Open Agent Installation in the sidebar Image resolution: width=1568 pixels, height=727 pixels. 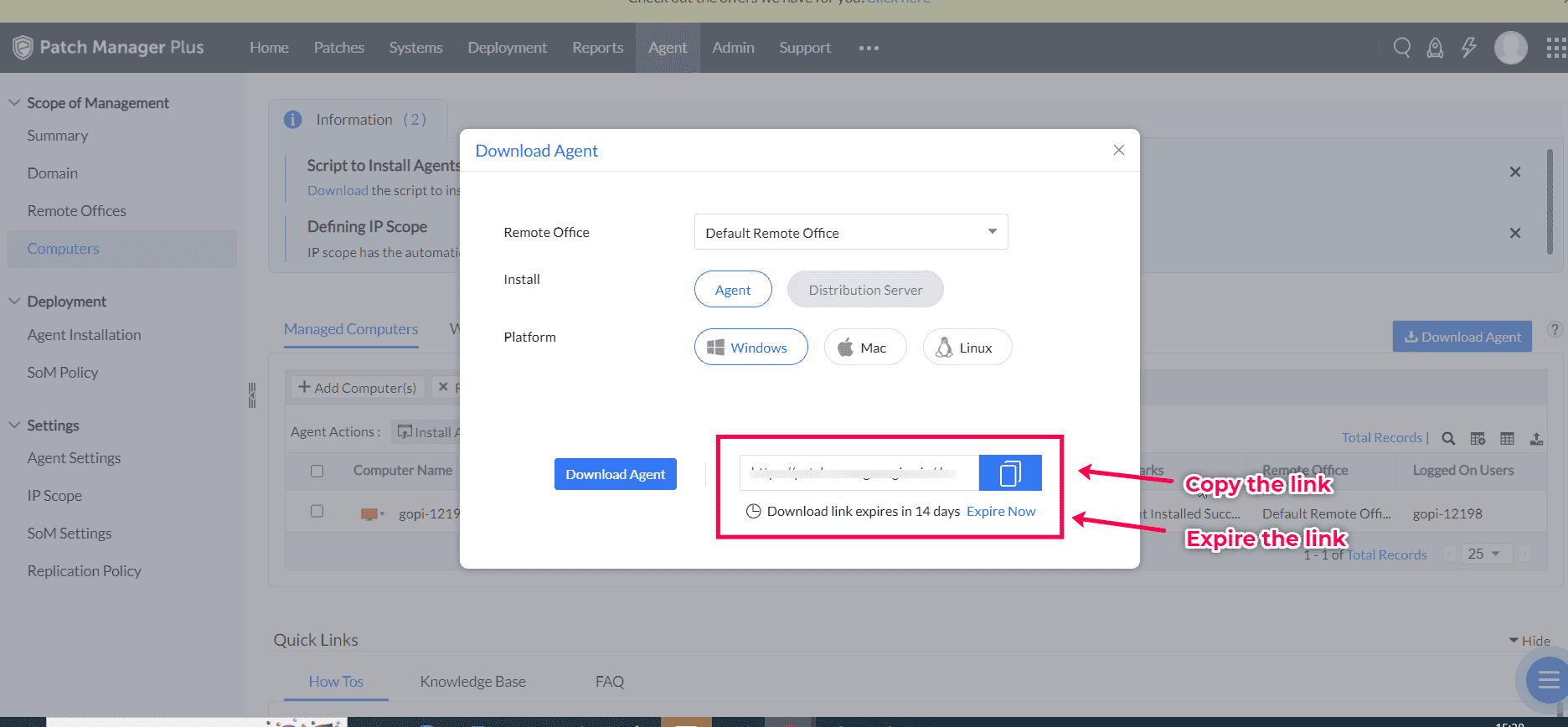[x=85, y=335]
